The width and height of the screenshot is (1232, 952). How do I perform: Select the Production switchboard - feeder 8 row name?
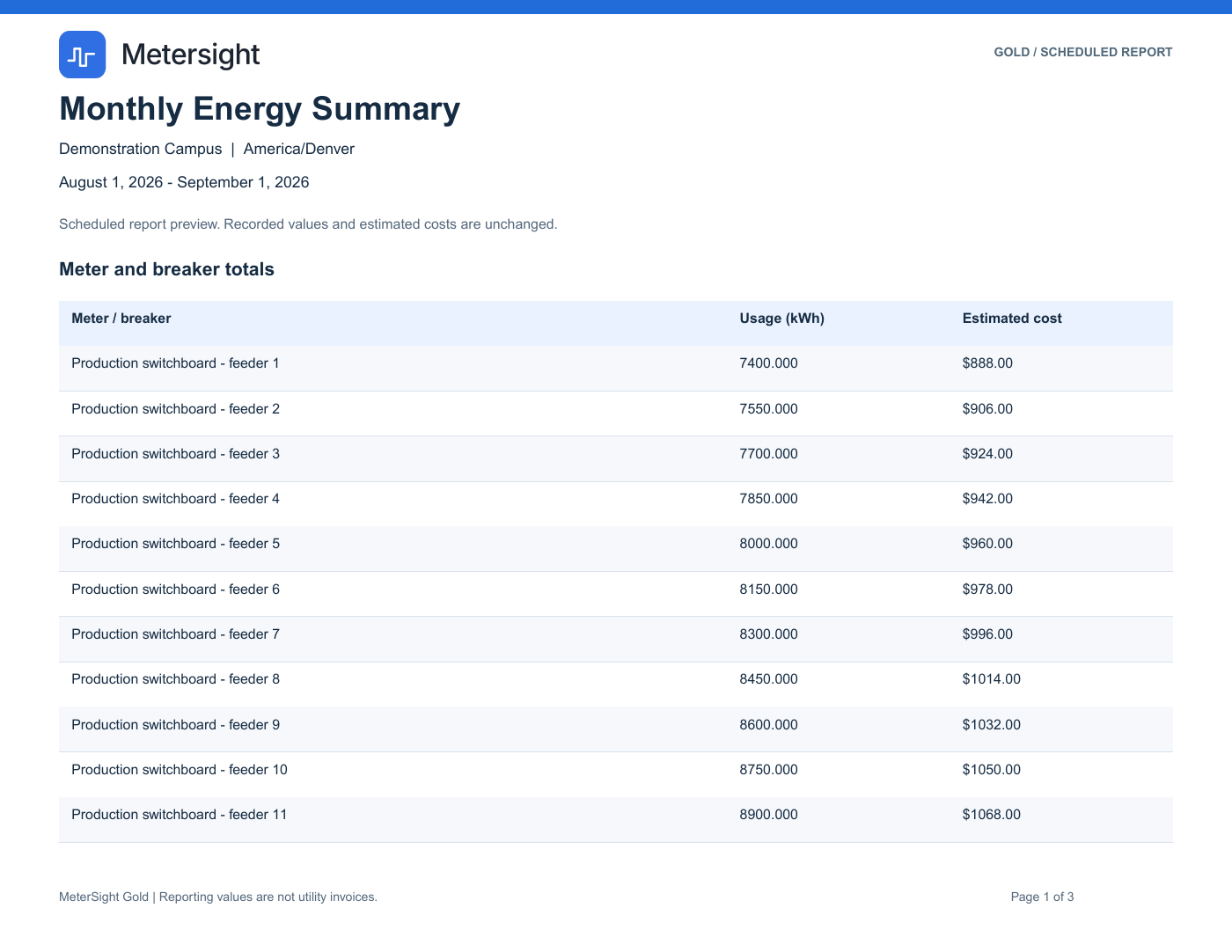coord(176,679)
